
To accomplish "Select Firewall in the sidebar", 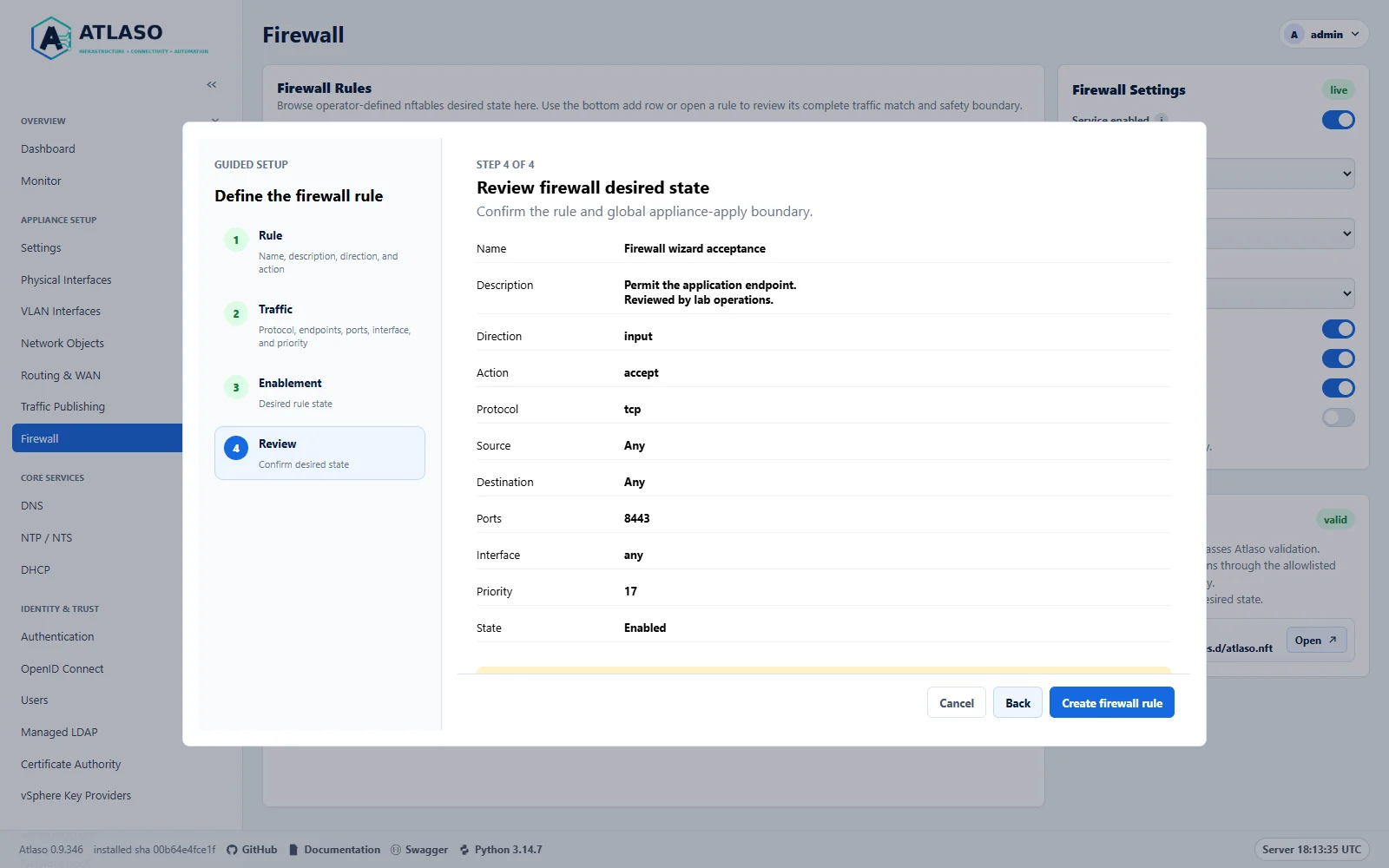I will tap(97, 438).
